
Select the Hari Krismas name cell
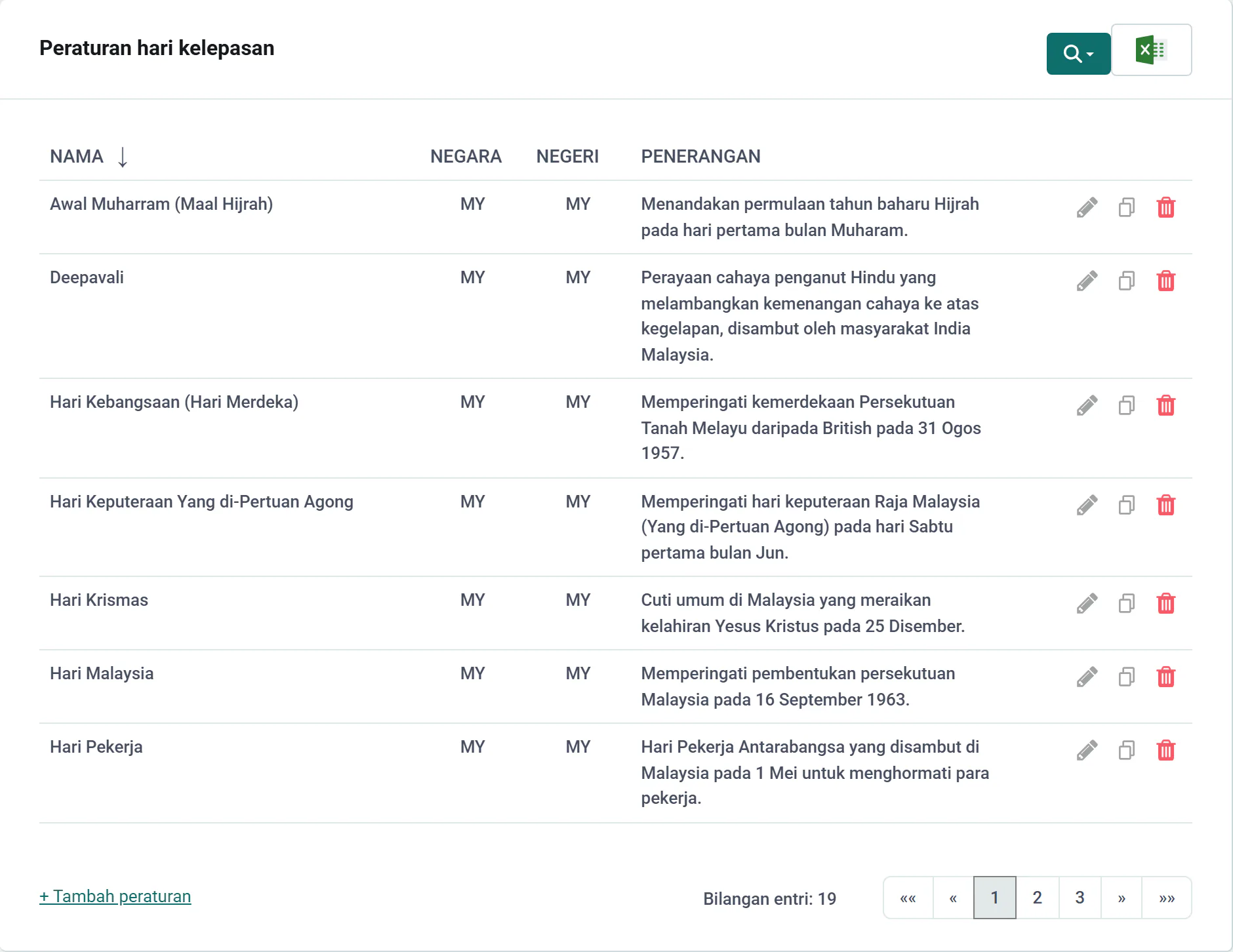99,600
